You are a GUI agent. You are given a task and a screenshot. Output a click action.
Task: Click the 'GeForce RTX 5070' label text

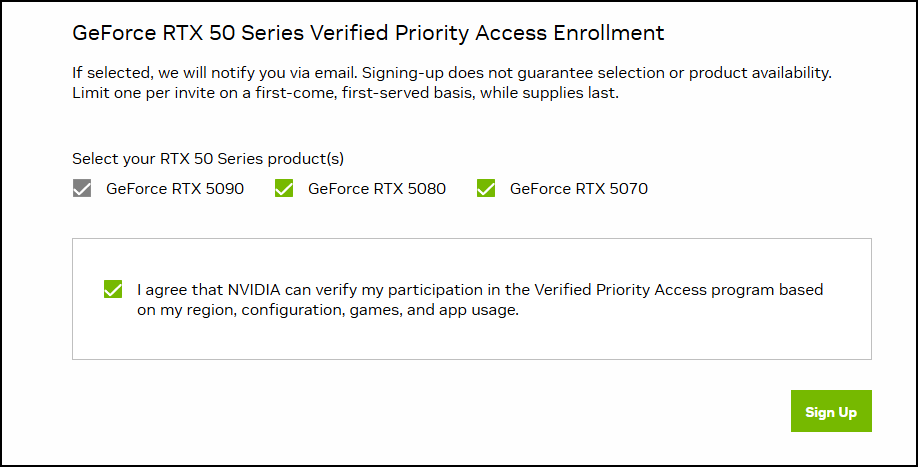579,188
